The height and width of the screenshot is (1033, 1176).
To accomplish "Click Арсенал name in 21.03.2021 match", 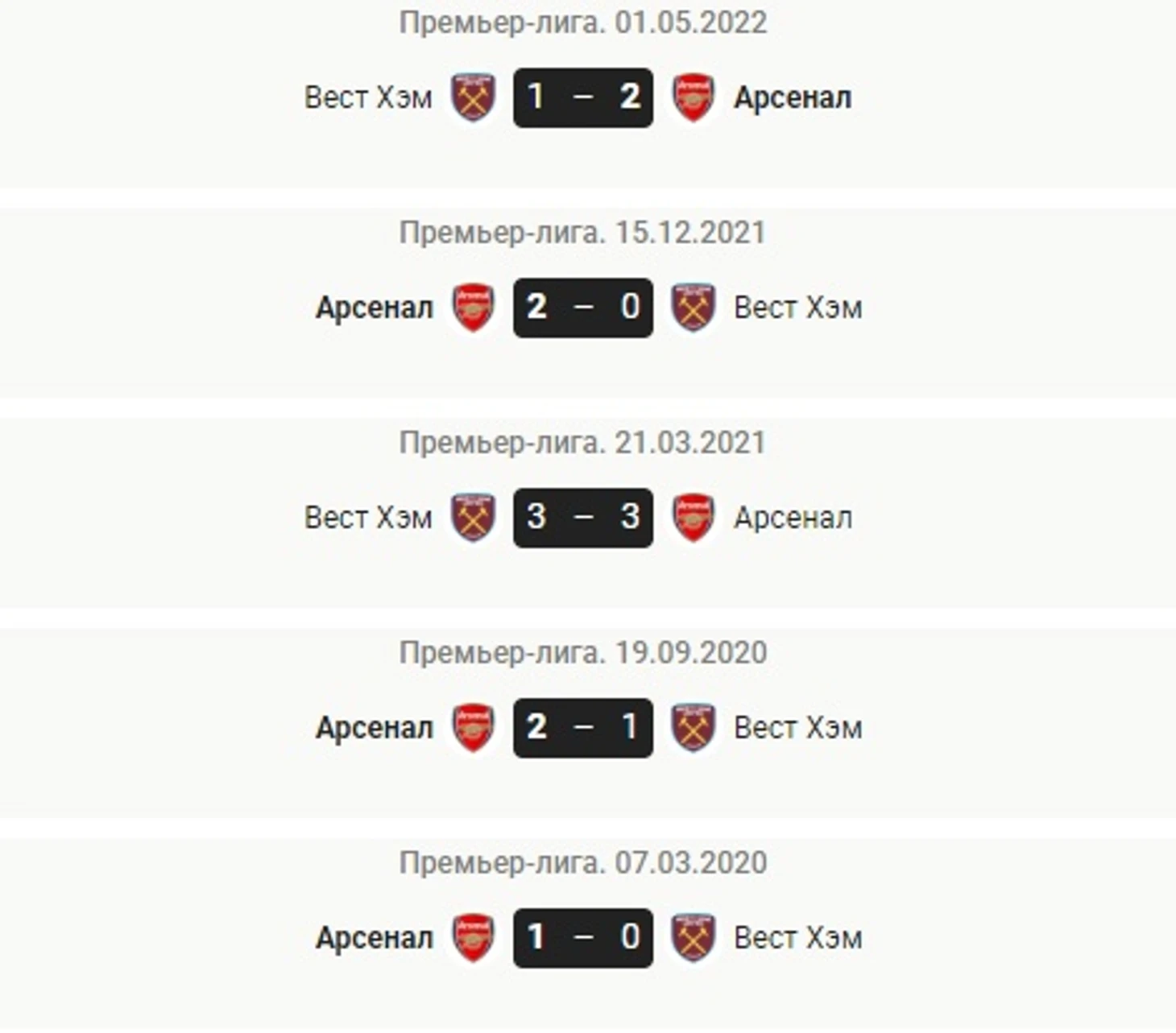I will click(x=793, y=519).
